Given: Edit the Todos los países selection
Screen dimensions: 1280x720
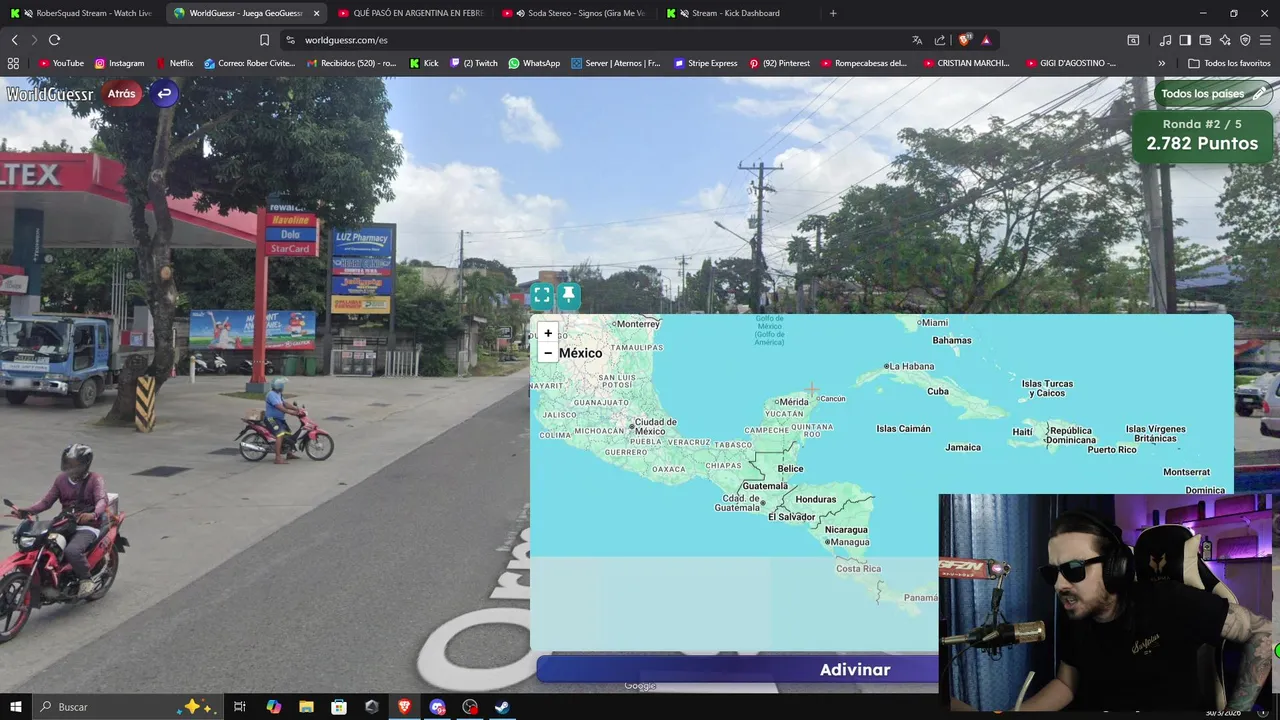Looking at the screenshot, I should (1213, 94).
